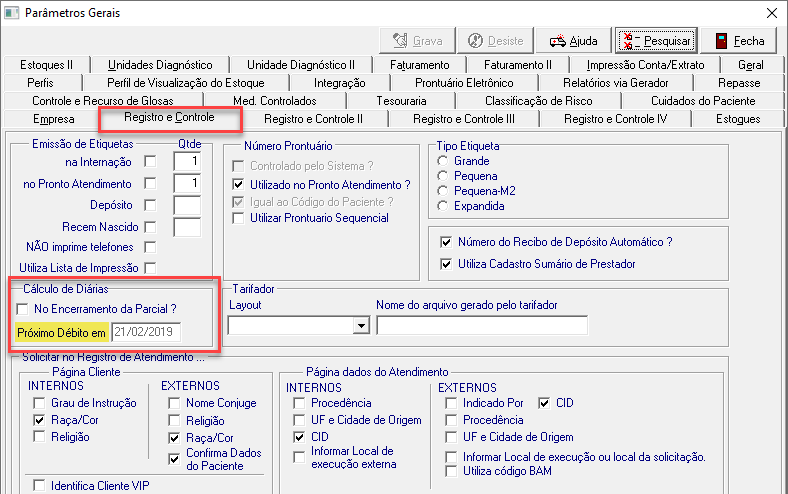The image size is (788, 494).
Task: Check No Encerramento da Parcial
Action: (x=22, y=309)
